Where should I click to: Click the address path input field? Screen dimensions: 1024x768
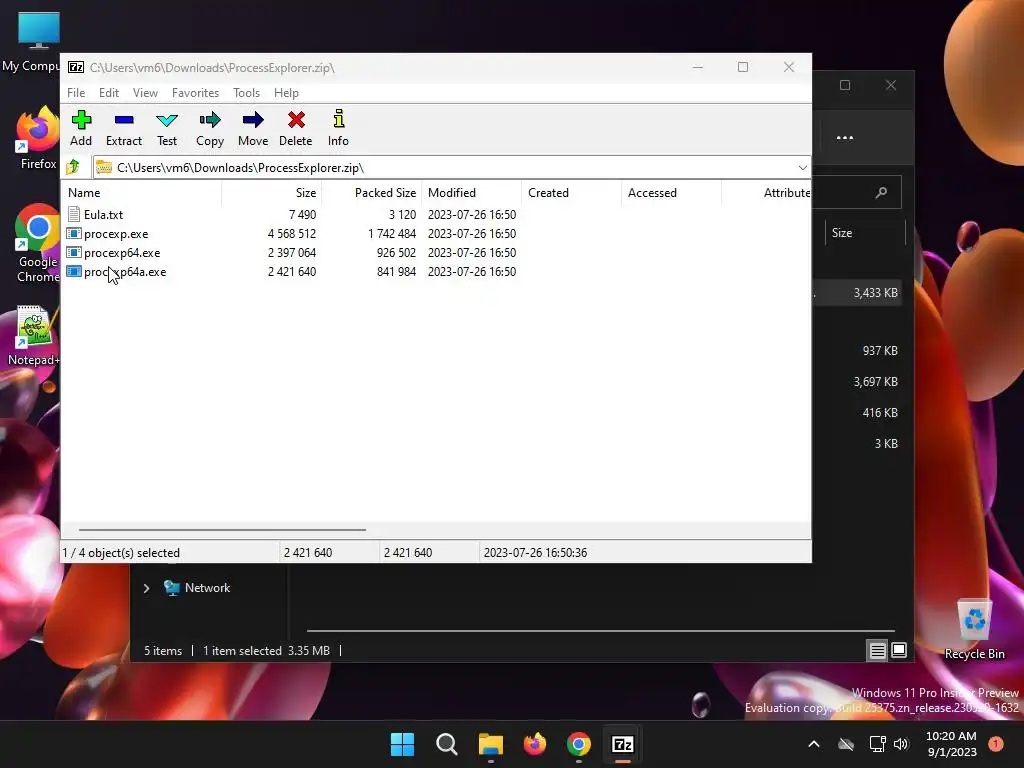(x=452, y=167)
